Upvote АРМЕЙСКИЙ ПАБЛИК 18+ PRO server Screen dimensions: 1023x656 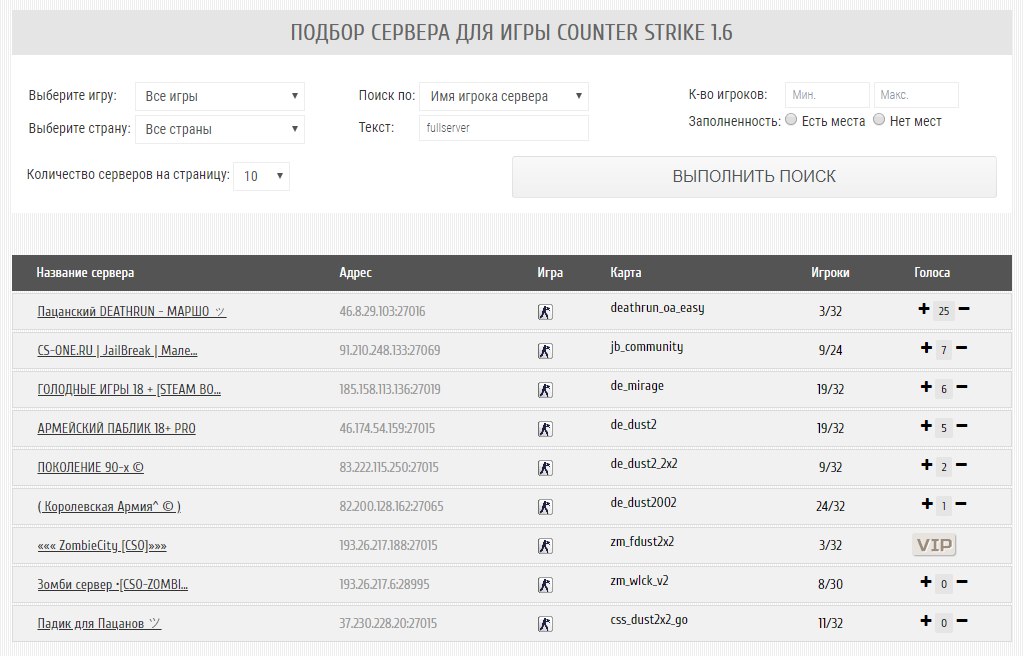(926, 426)
